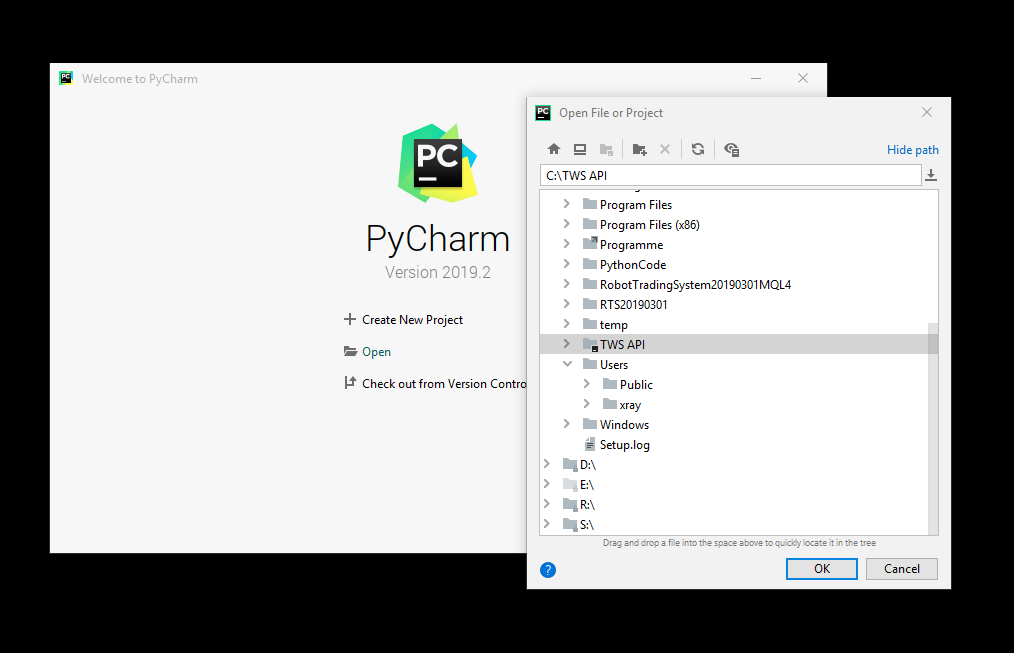The image size is (1014, 653).
Task: Click the Hide path link
Action: (x=912, y=150)
